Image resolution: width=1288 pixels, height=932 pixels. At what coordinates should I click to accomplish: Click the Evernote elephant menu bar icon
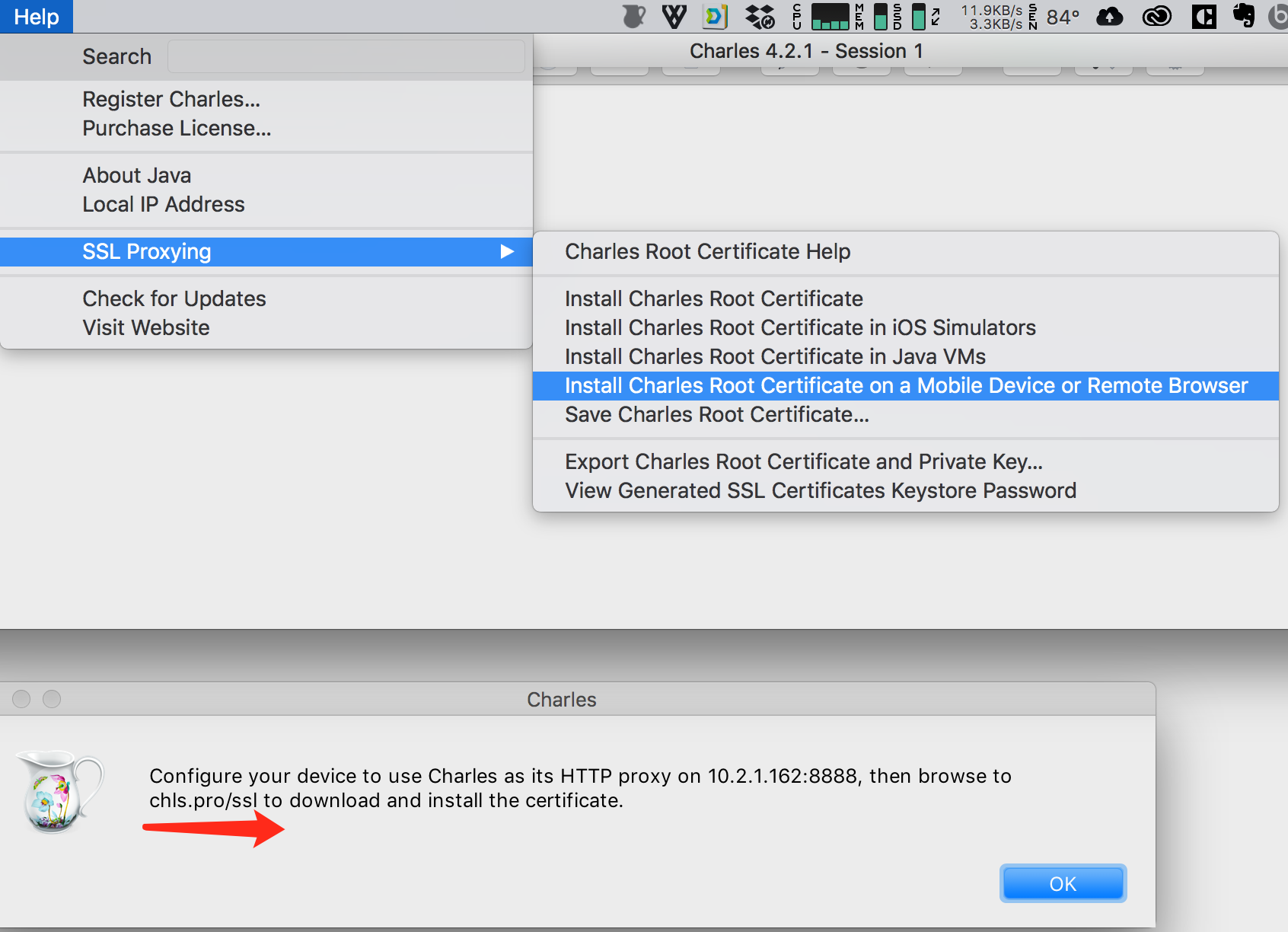point(1244,16)
